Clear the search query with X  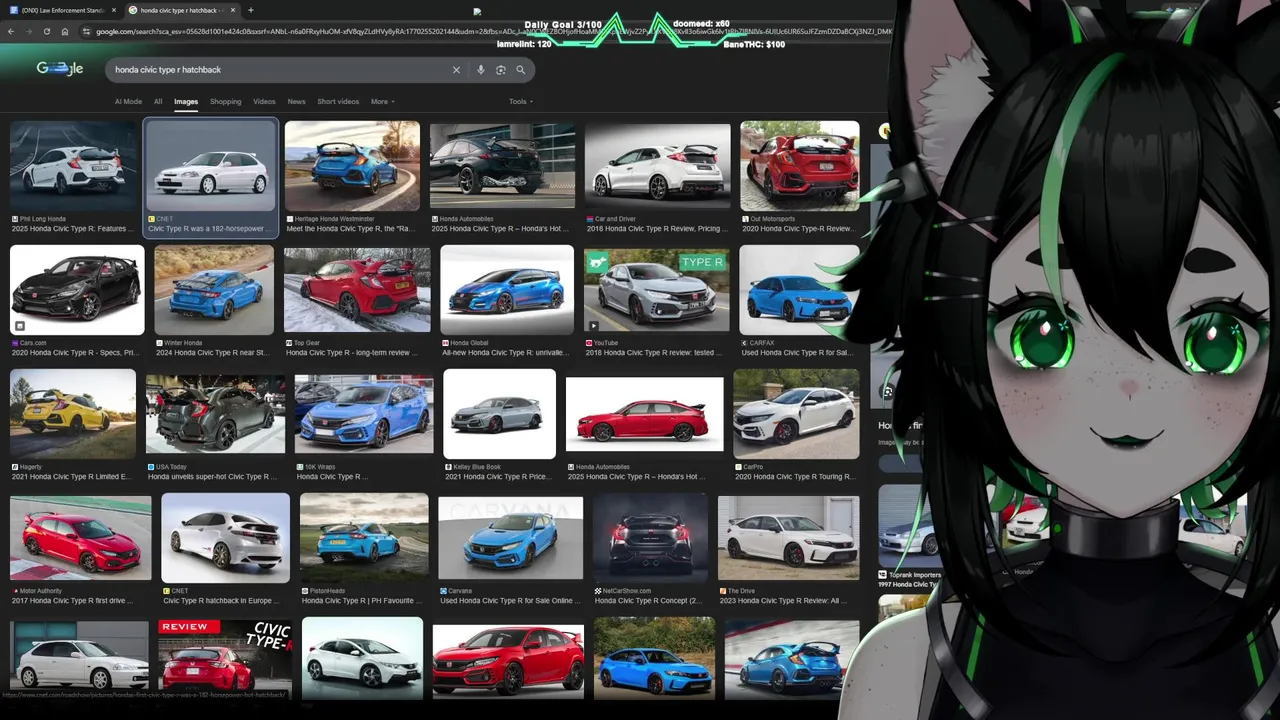pyautogui.click(x=456, y=70)
